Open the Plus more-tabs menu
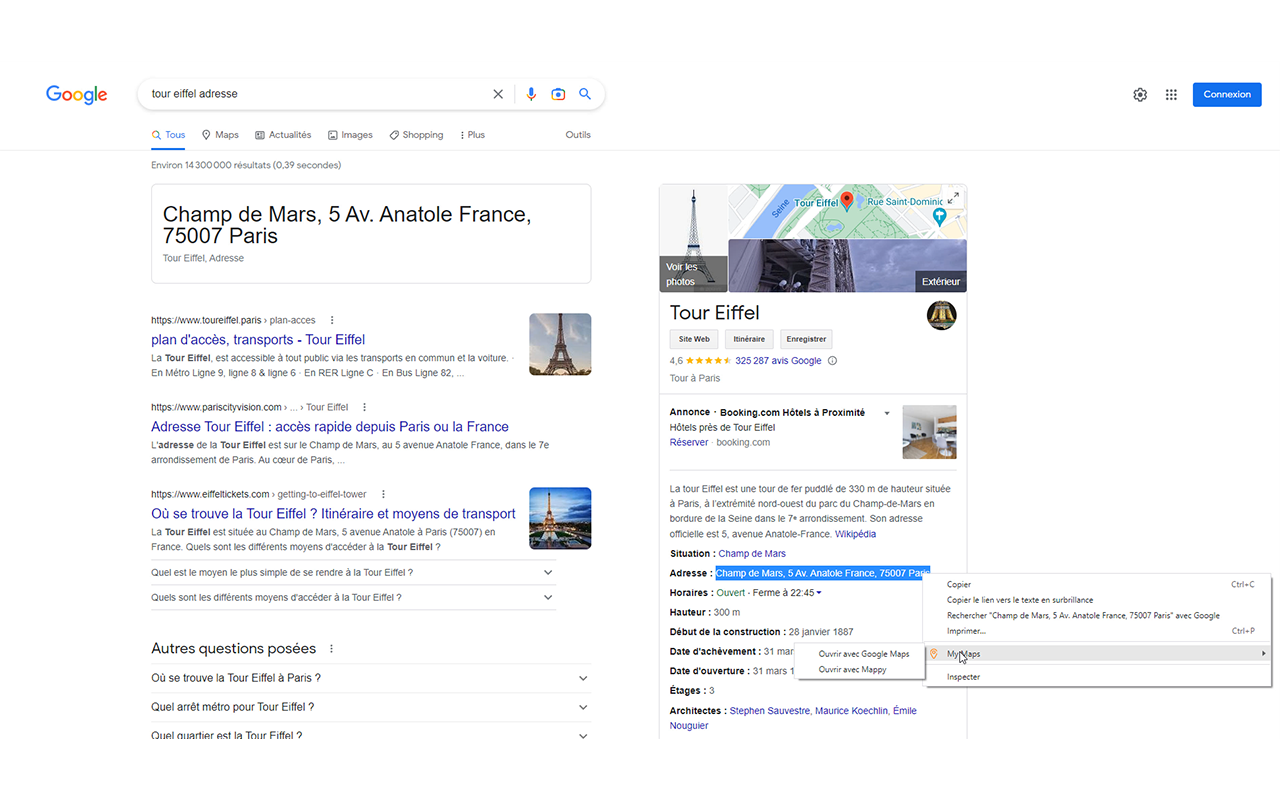This screenshot has height=800, width=1280. 472,135
